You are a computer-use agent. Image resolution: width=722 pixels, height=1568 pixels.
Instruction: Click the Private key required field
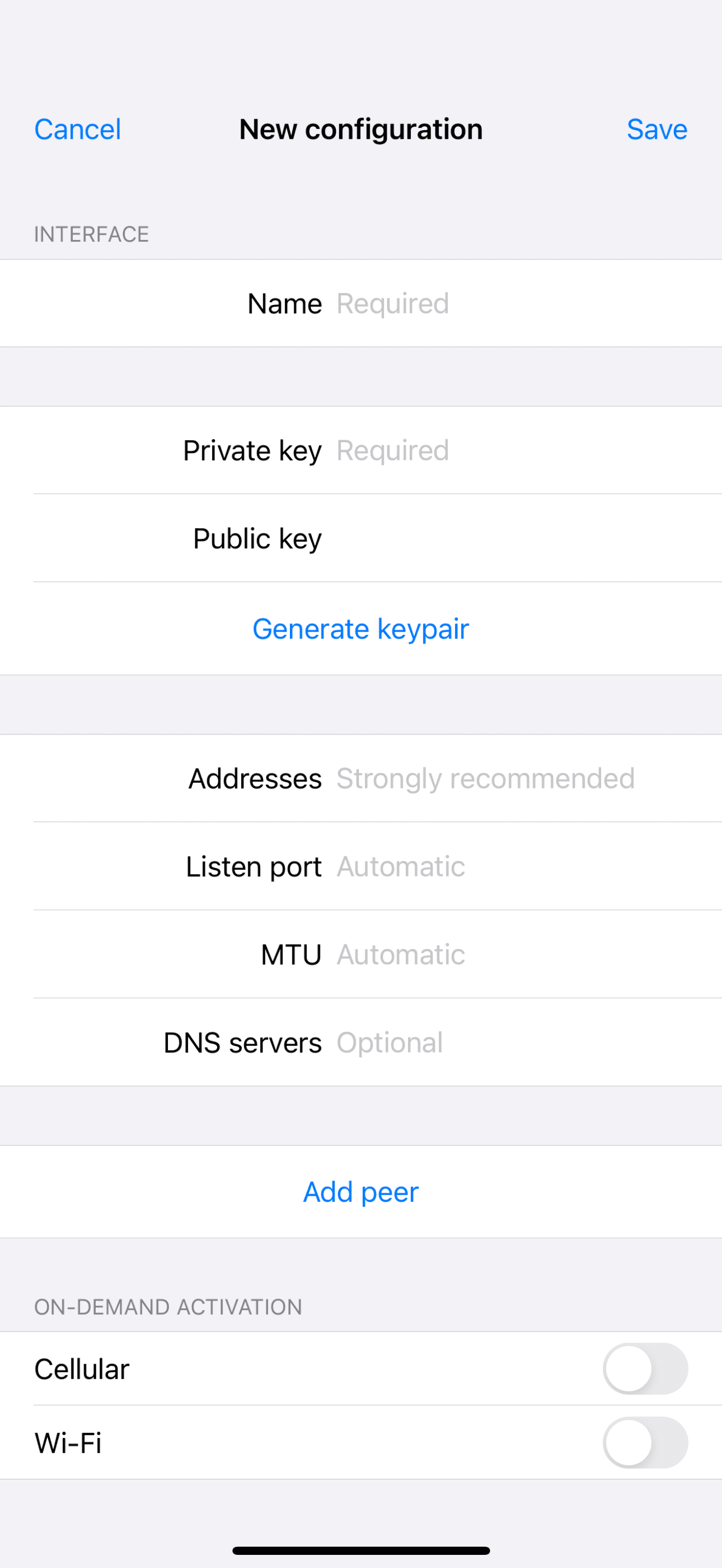487,451
